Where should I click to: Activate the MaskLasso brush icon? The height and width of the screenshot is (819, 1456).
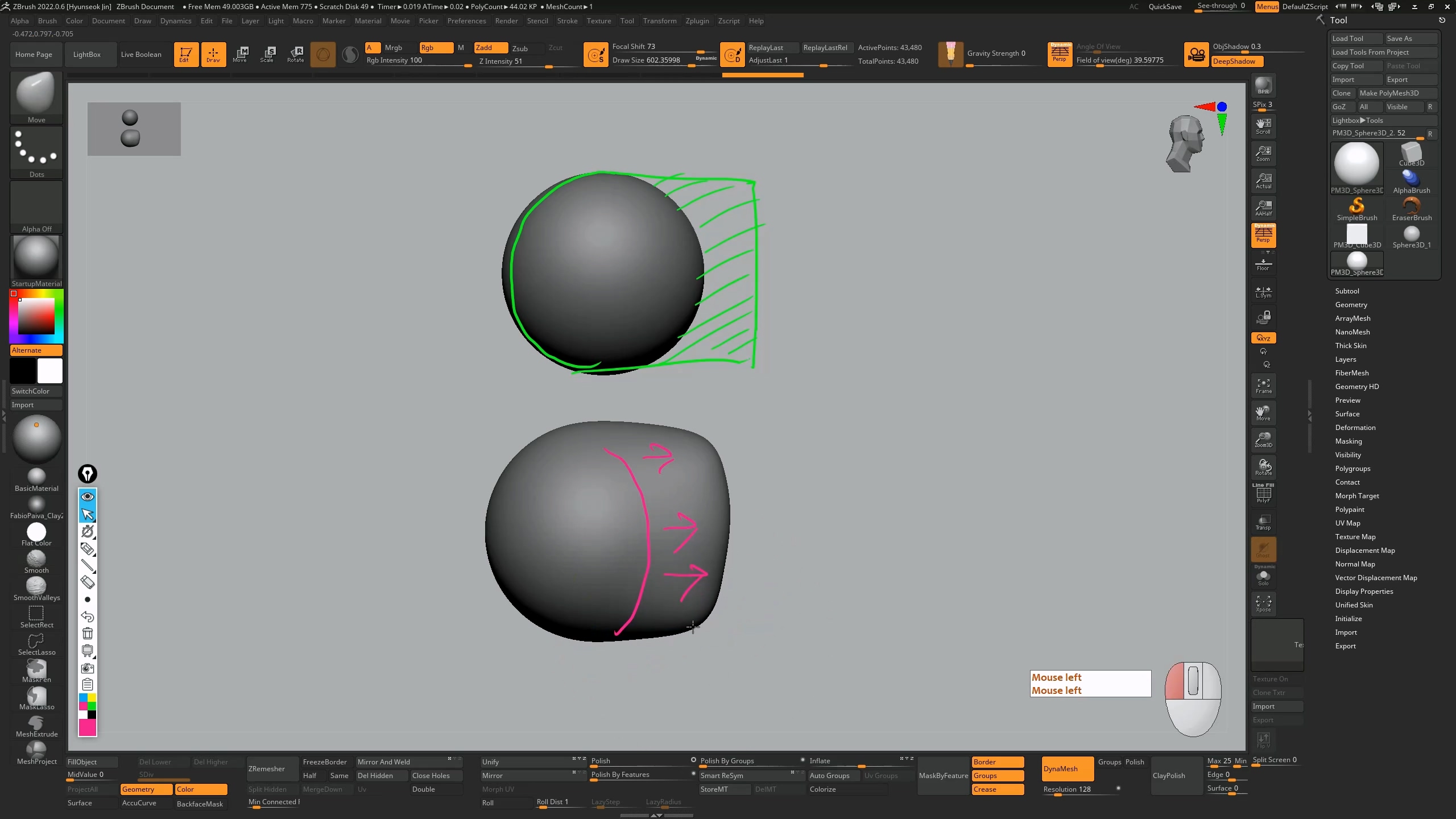[x=36, y=697]
